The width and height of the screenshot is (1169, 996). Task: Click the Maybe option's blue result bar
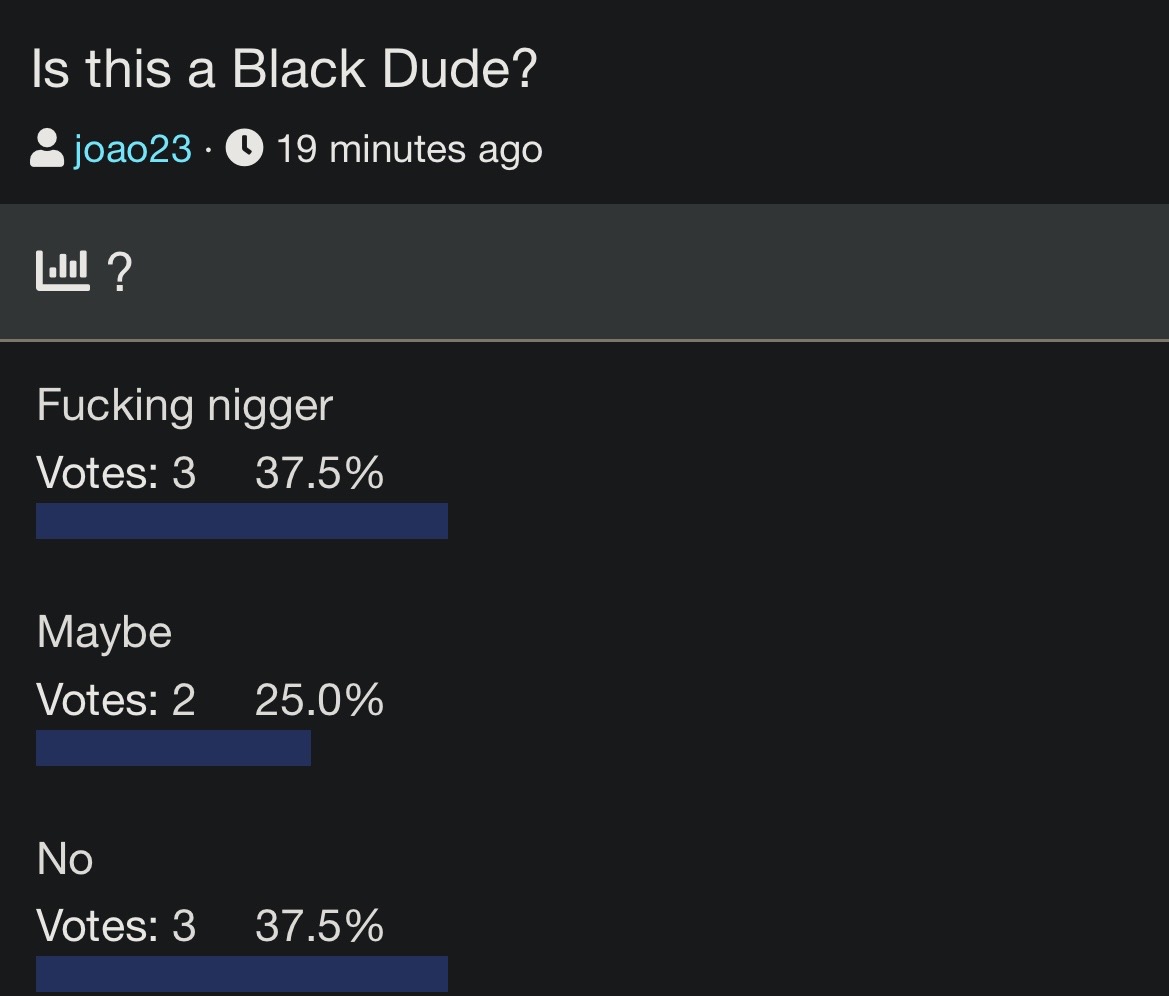tap(173, 748)
